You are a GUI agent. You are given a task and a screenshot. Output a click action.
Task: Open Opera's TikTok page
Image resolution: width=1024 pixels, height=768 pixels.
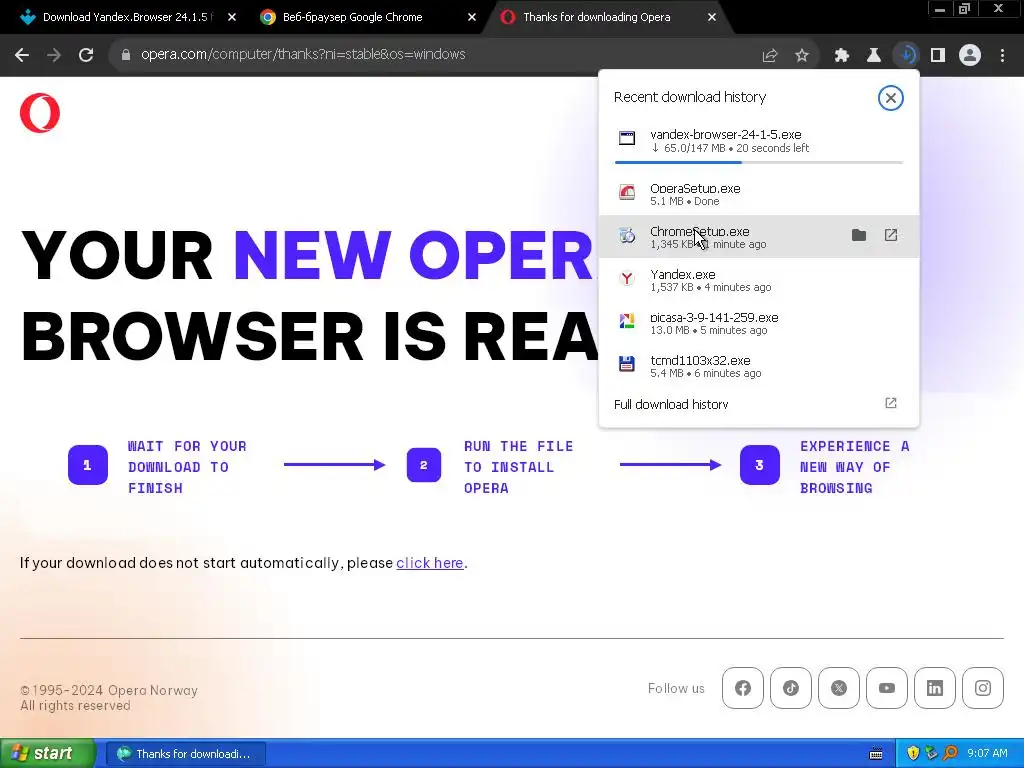(791, 688)
